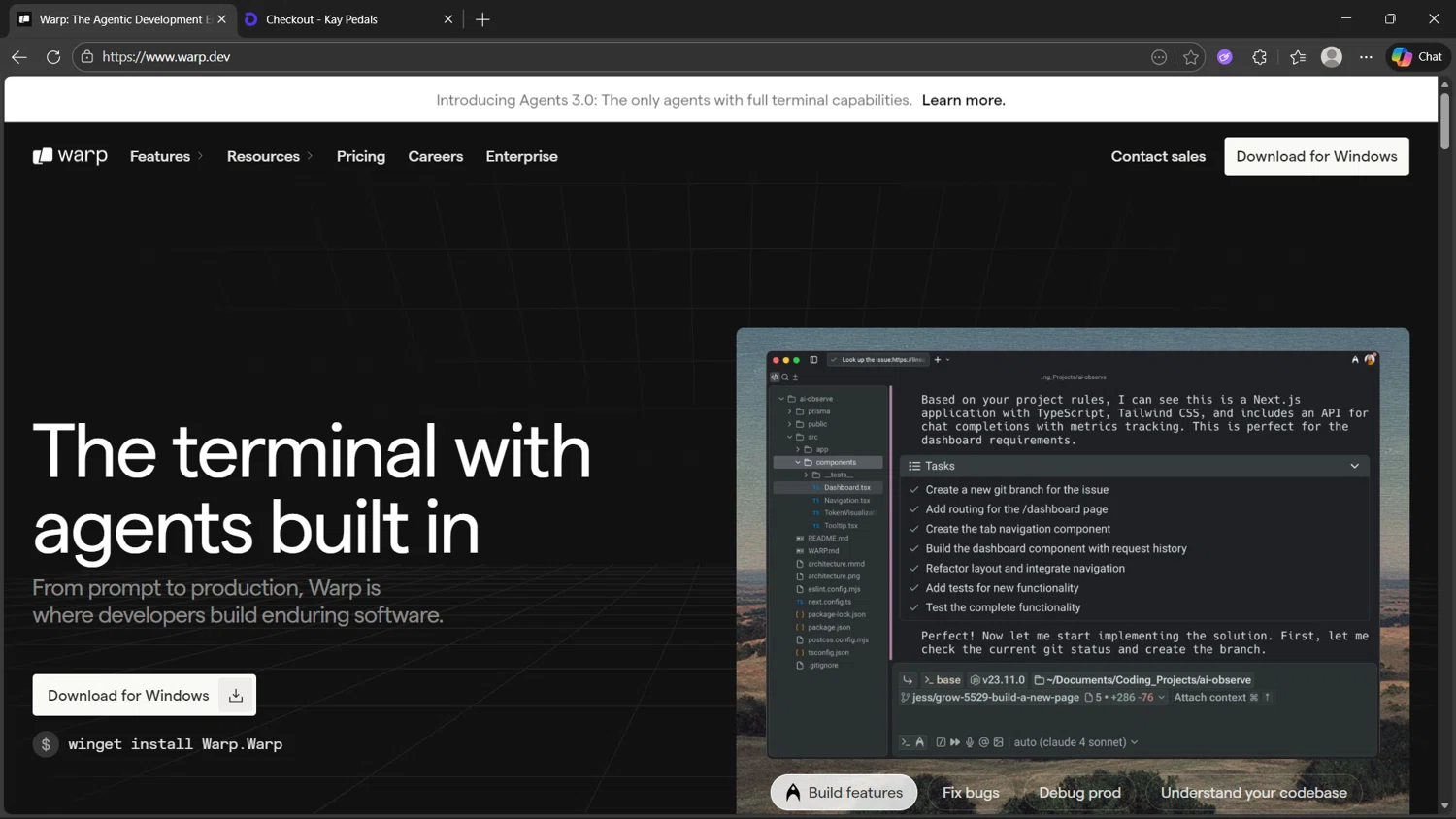Click the circular icon left of the bookmark star
This screenshot has width=1456, height=819.
1159,57
